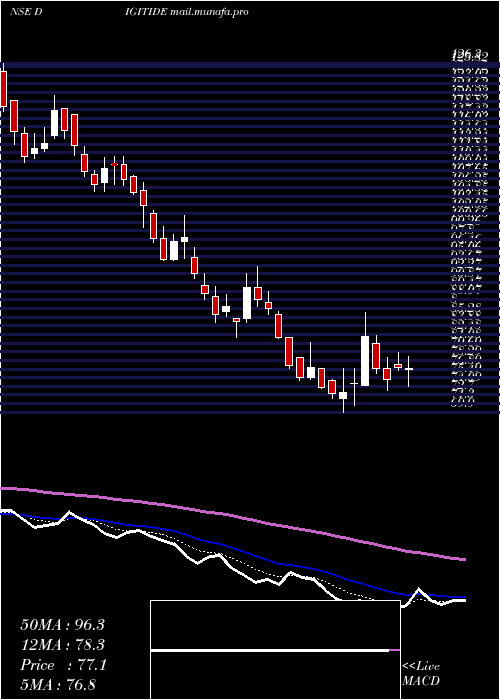Viewport: 500px width, 700px height.
Task: Click the "<<Live MACD" label
Action: click(x=421, y=674)
